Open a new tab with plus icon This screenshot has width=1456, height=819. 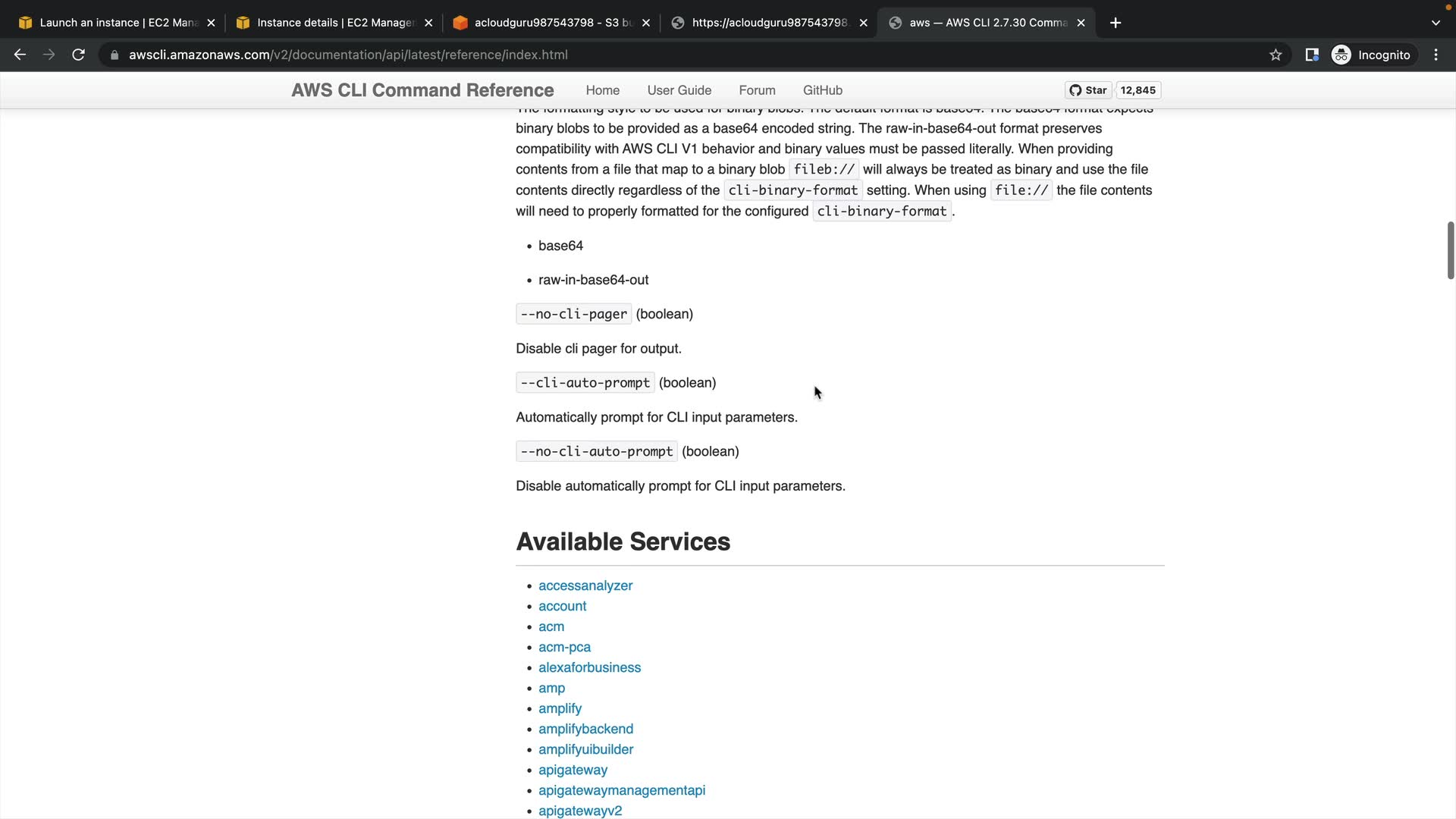pyautogui.click(x=1116, y=23)
